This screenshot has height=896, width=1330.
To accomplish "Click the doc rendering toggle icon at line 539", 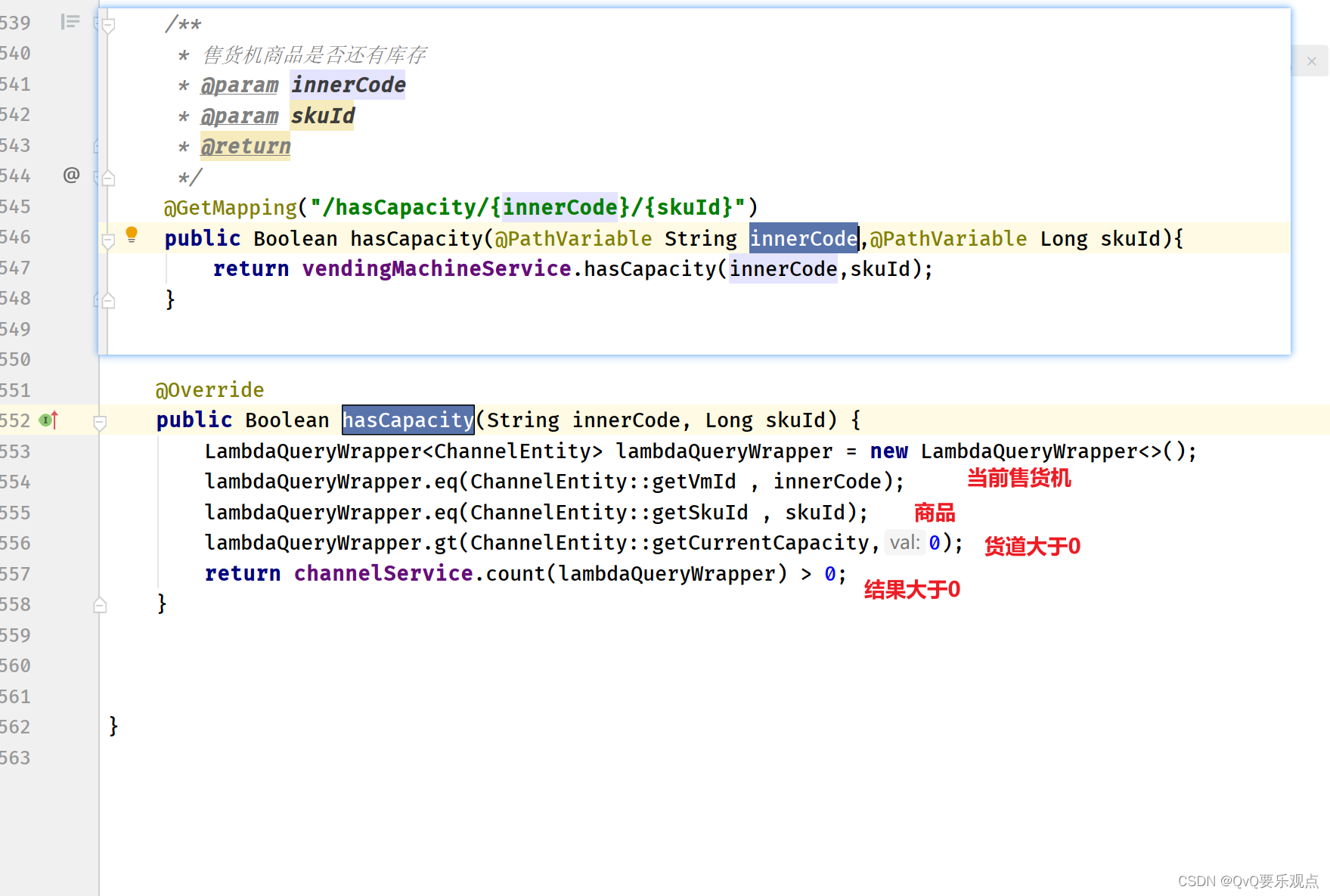I will [x=70, y=22].
